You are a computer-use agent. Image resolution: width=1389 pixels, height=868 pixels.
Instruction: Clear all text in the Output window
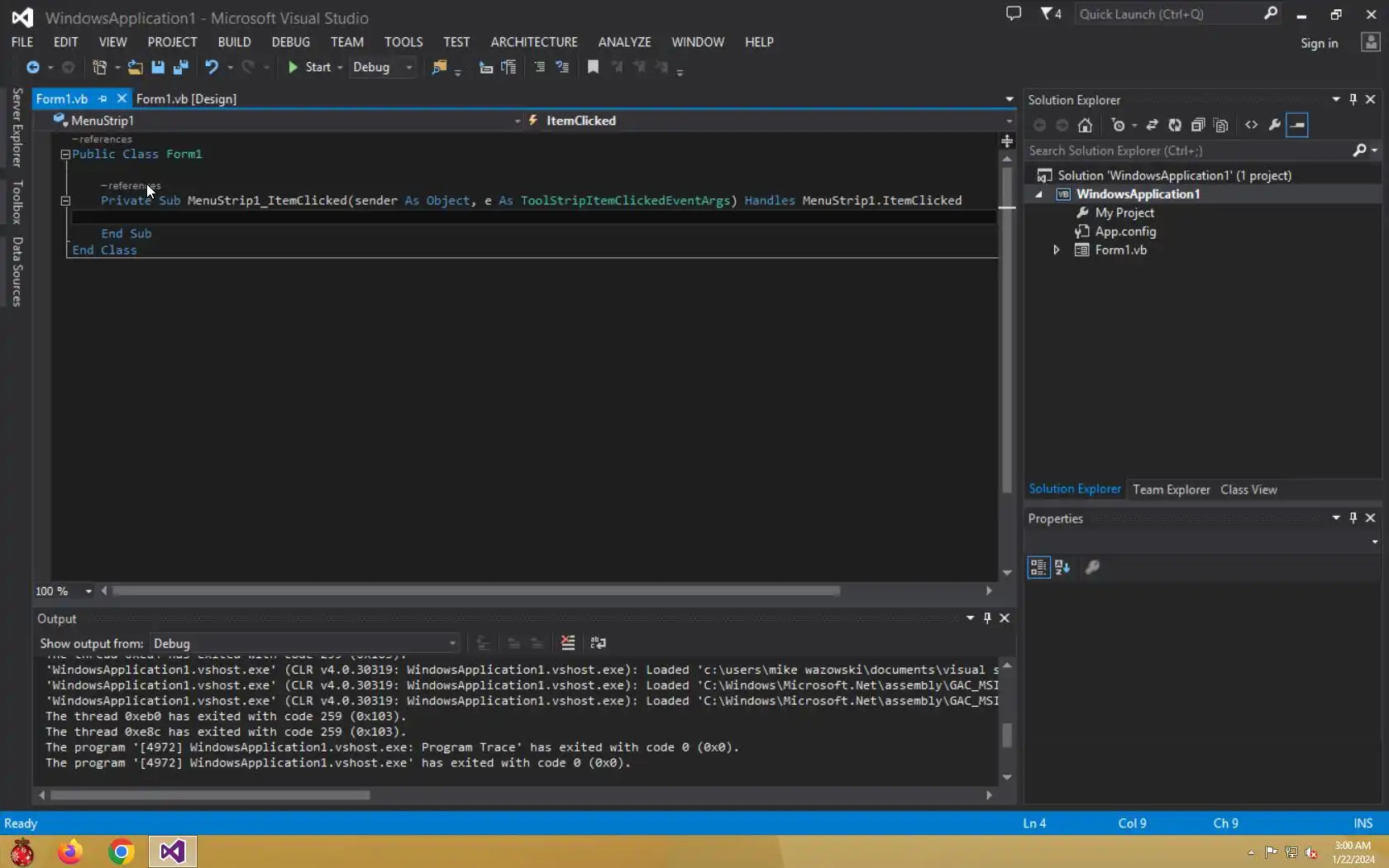568,642
